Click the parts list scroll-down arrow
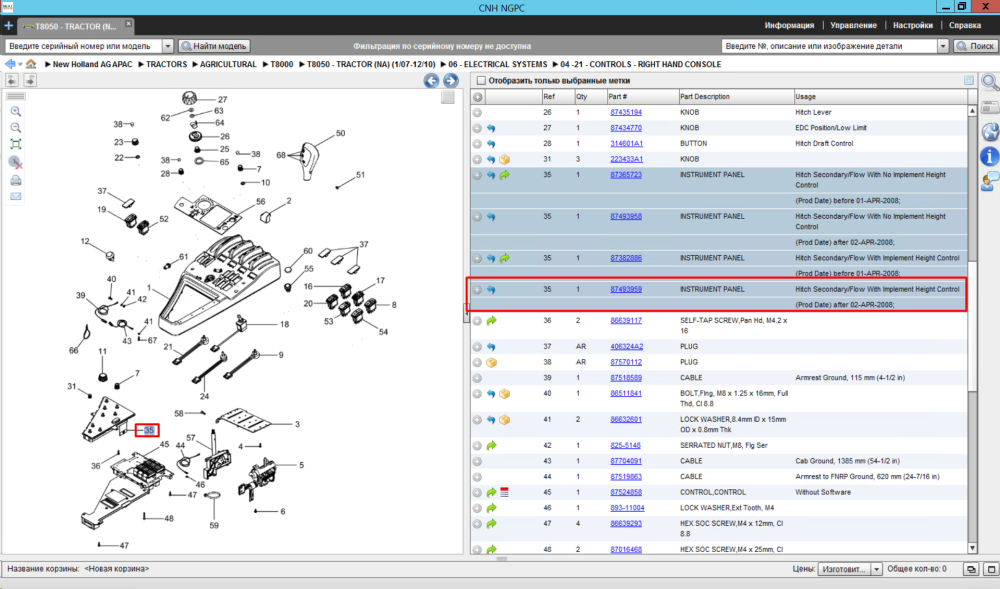 (973, 548)
